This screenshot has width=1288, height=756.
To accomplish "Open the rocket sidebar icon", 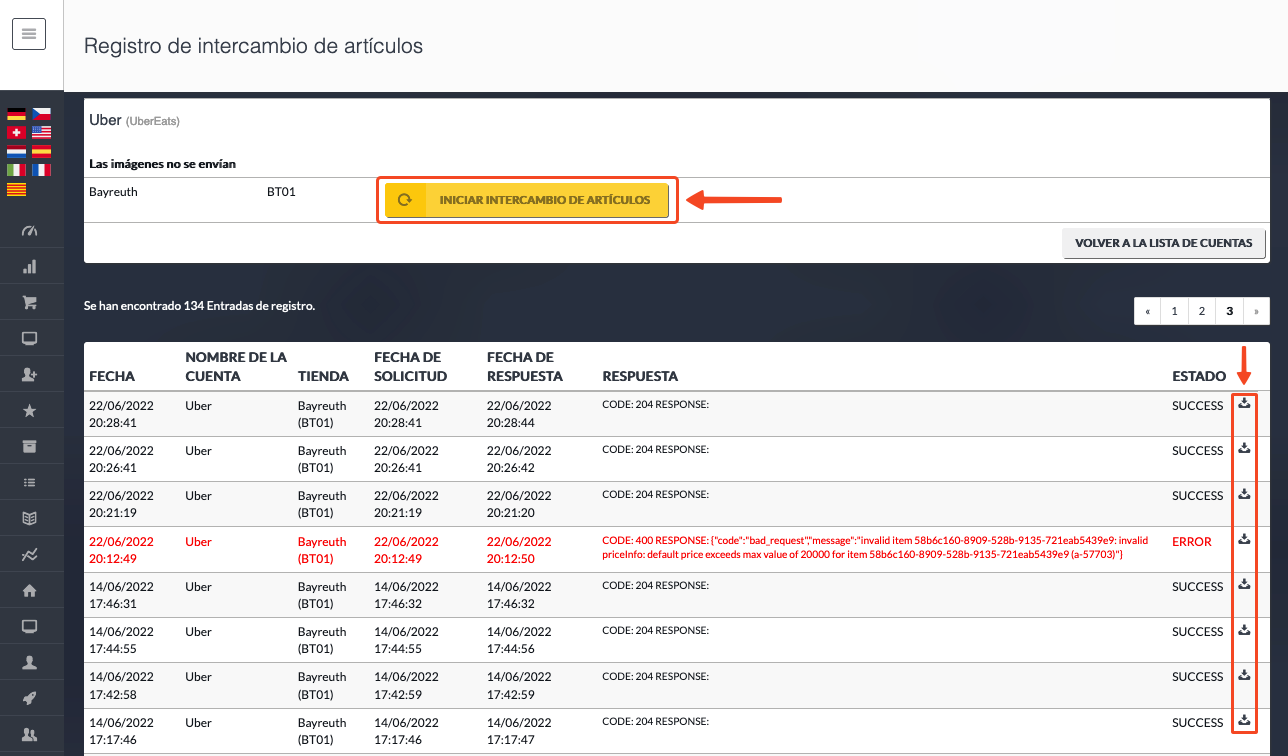I will (x=29, y=698).
